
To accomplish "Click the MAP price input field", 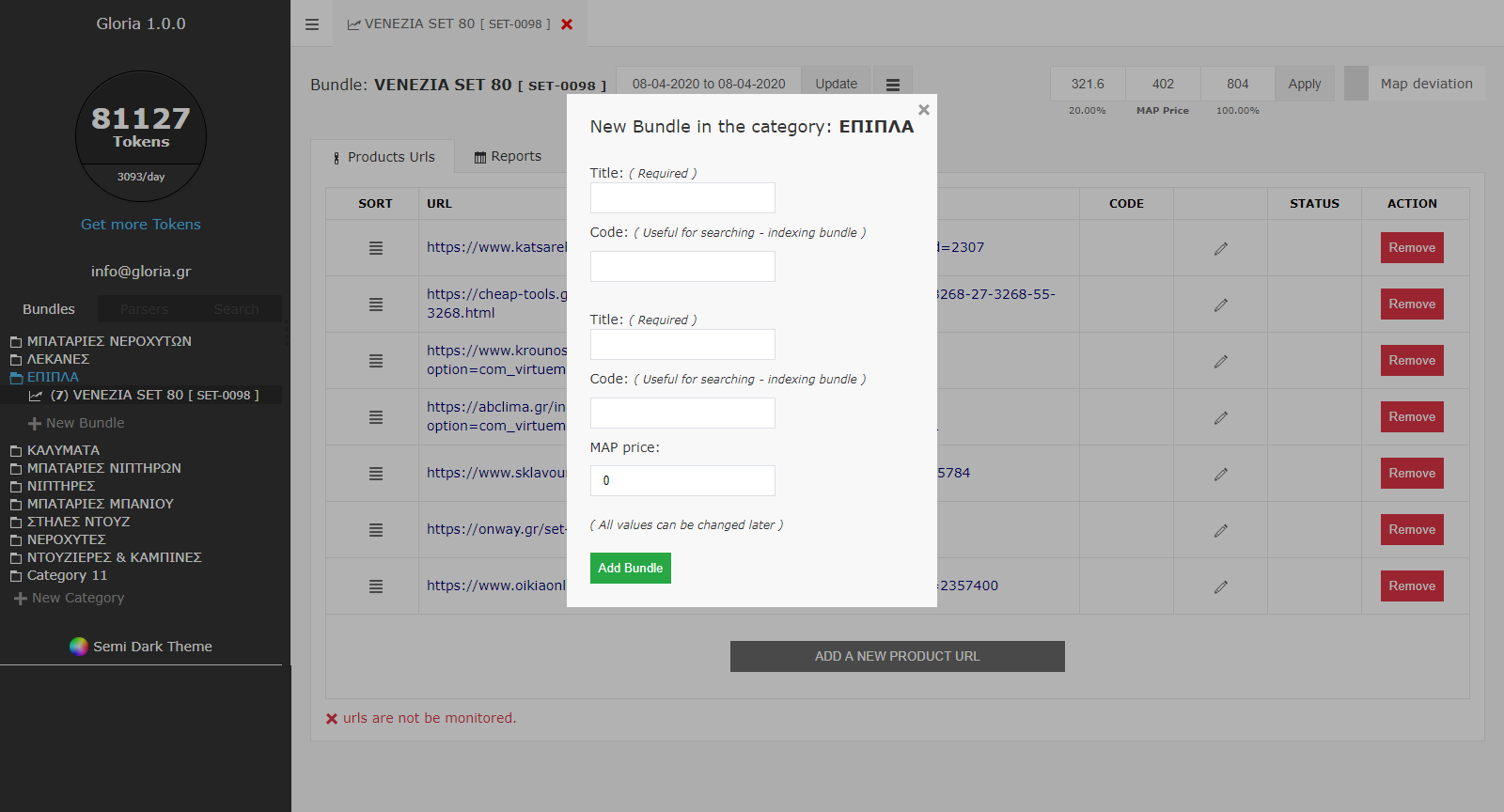I will (x=682, y=481).
